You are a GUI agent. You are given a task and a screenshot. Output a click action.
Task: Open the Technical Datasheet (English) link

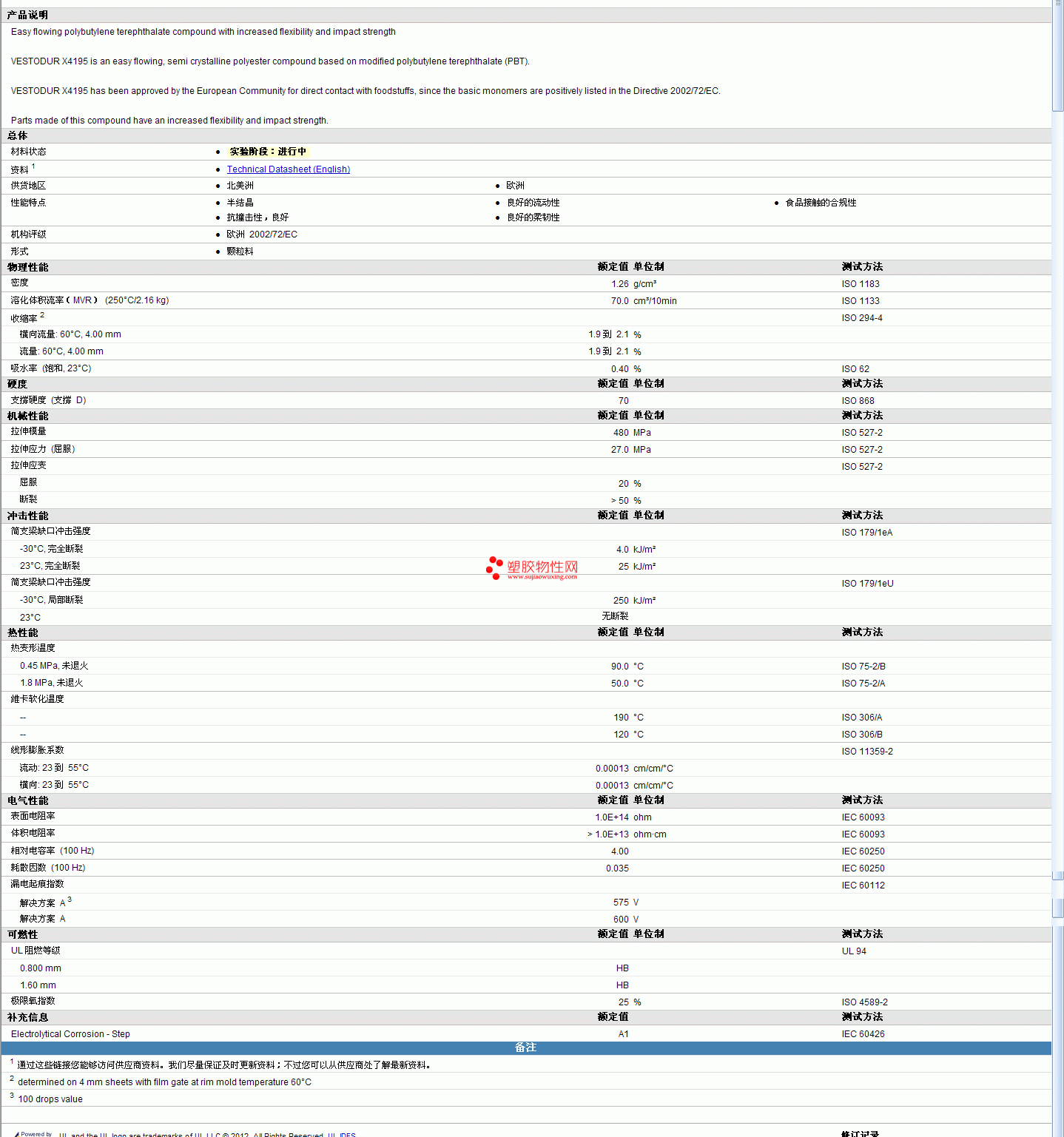tap(289, 169)
